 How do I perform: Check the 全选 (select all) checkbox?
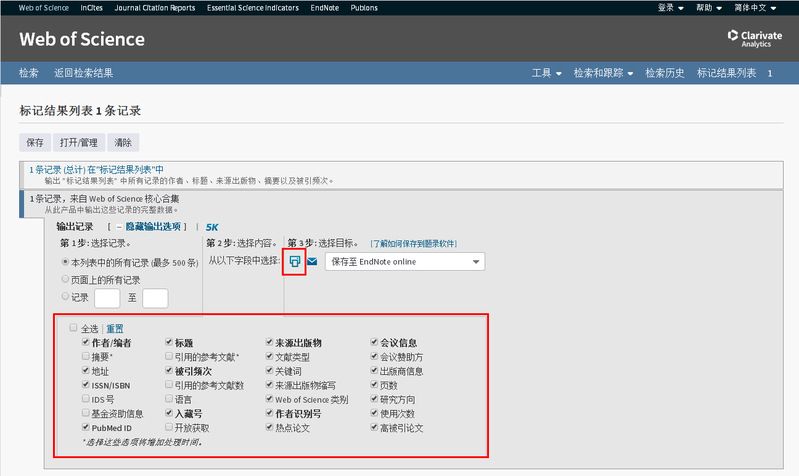pyautogui.click(x=73, y=329)
